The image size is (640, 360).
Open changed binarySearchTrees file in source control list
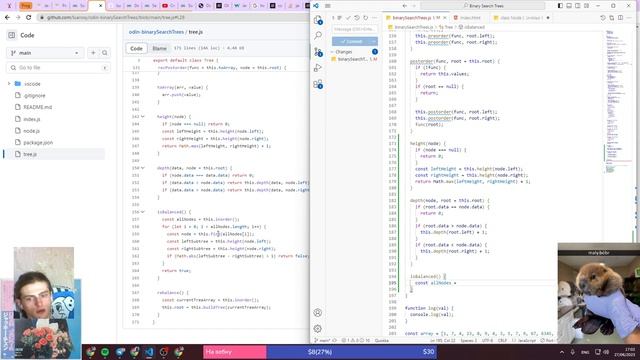click(355, 59)
